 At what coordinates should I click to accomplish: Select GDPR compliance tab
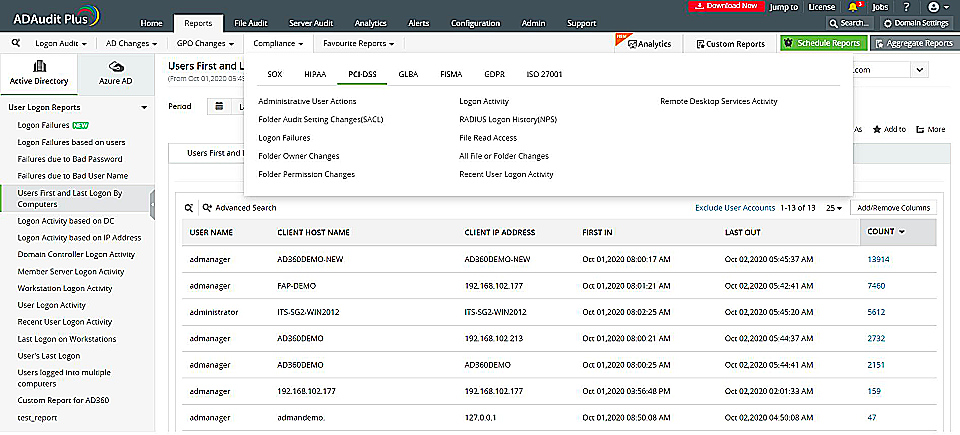click(494, 74)
